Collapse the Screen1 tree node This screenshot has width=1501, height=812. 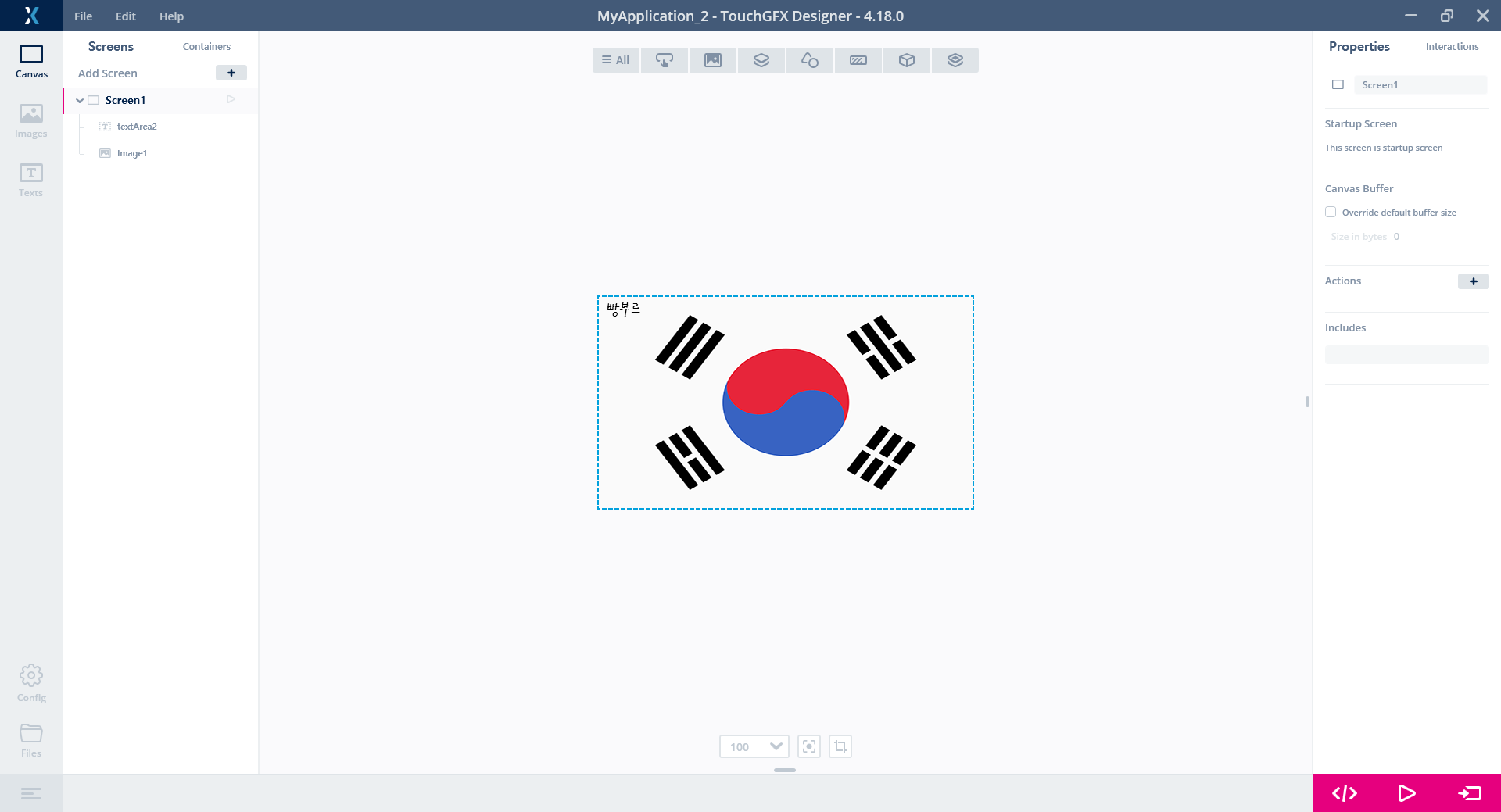click(x=80, y=100)
